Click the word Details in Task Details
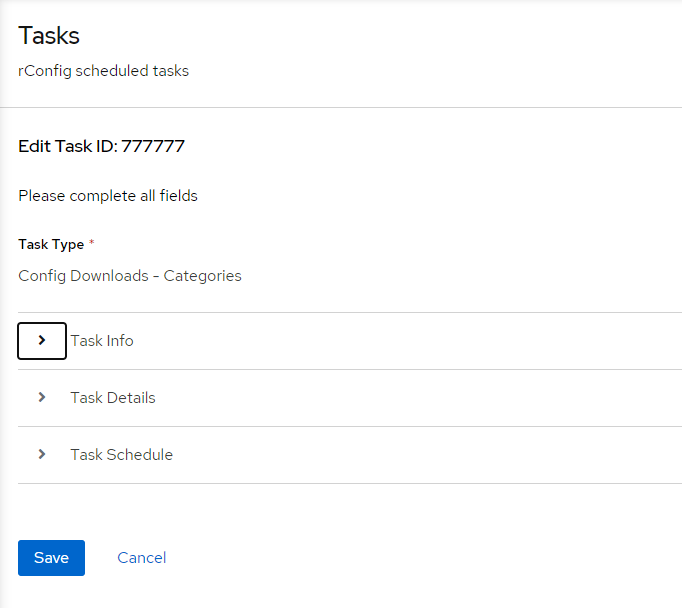 pos(131,398)
